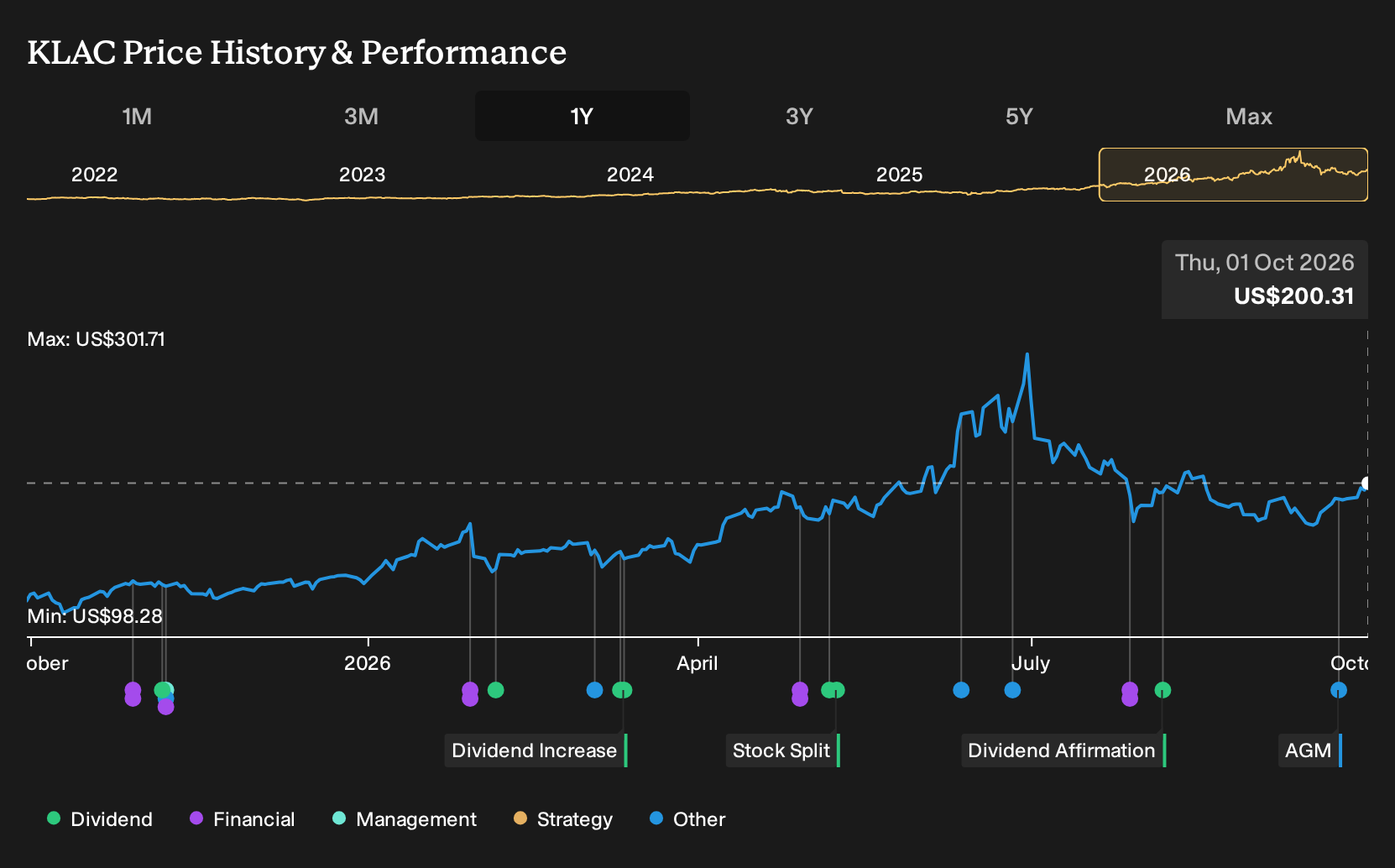Click the first blue marker between April and July
The image size is (1395, 868).
[x=961, y=690]
